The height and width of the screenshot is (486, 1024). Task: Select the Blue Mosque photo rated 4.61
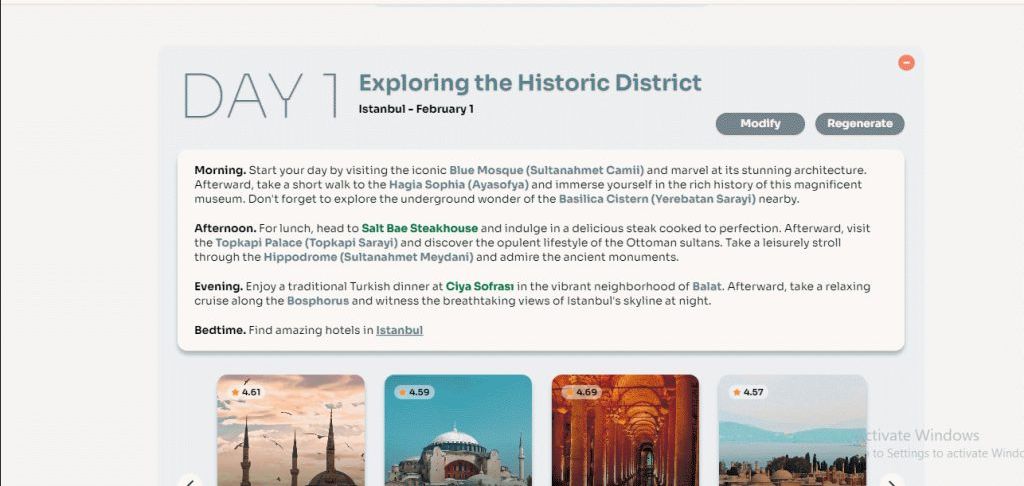(x=291, y=430)
